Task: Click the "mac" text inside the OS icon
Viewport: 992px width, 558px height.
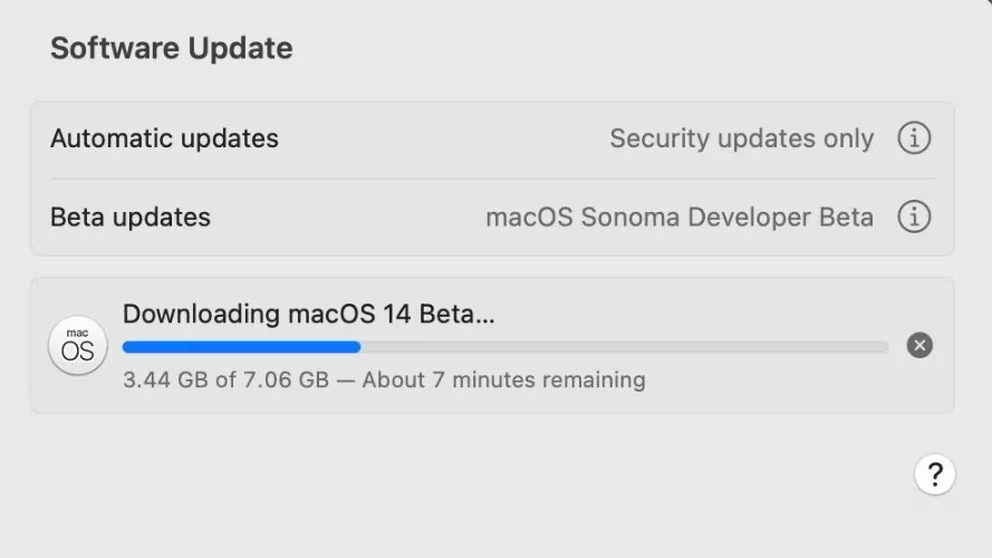Action: tap(77, 333)
